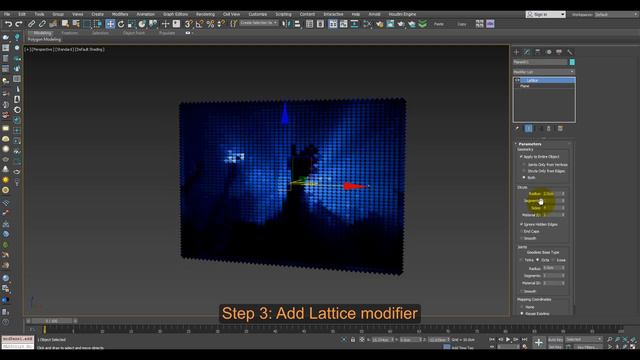Open the Display tab in Command Panel

pos(559,52)
